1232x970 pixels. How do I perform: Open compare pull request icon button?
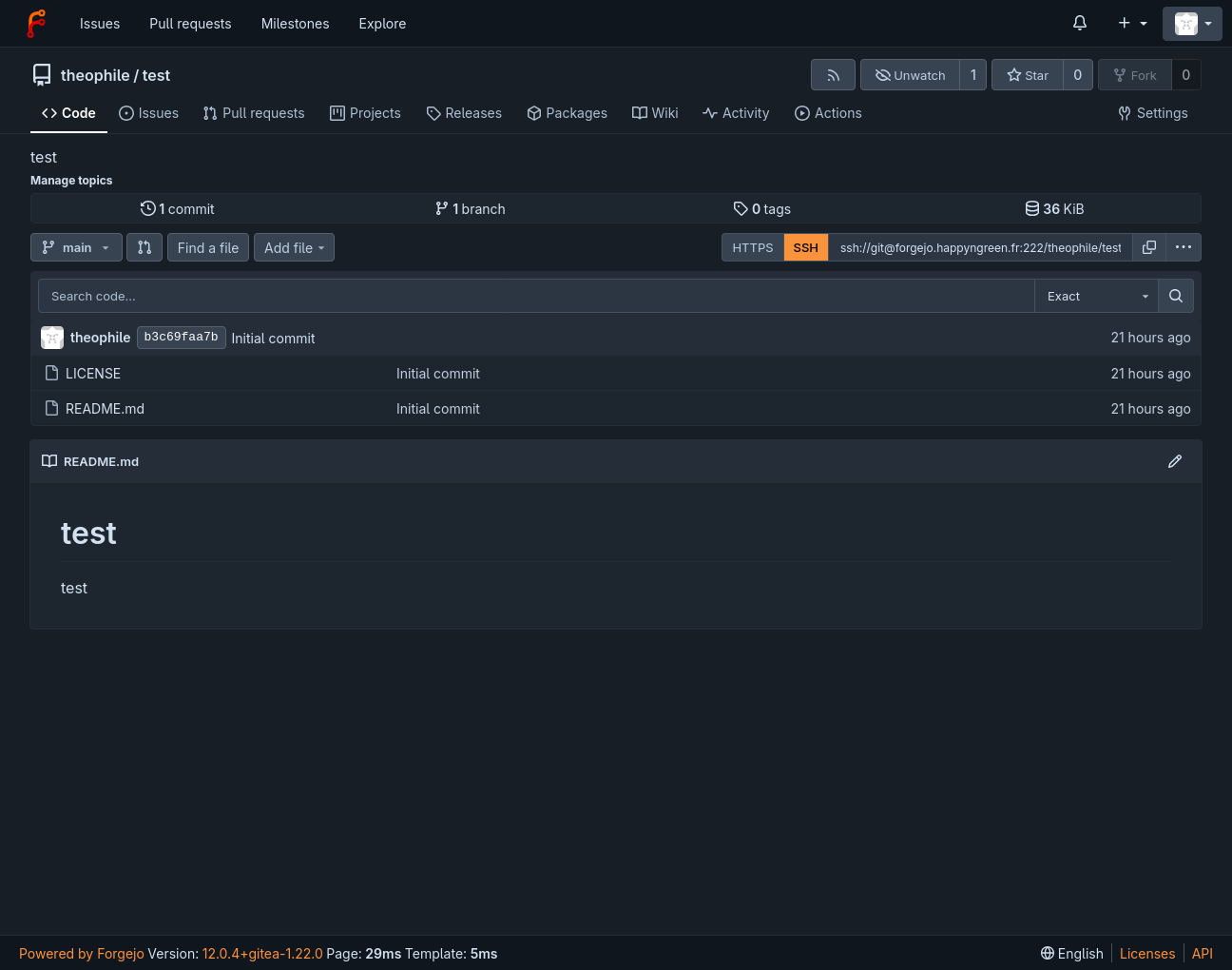pos(144,247)
